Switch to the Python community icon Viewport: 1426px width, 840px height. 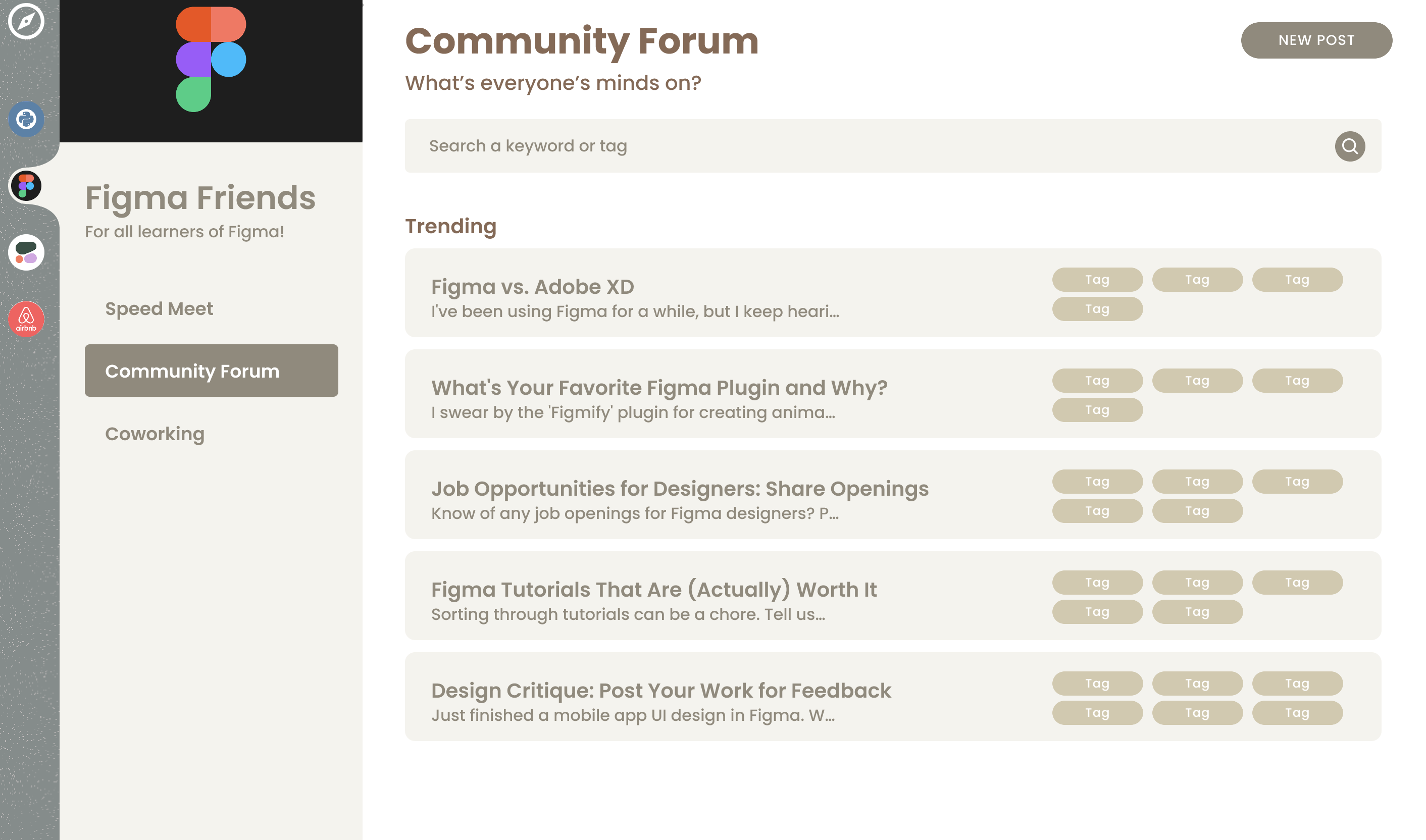[x=26, y=119]
